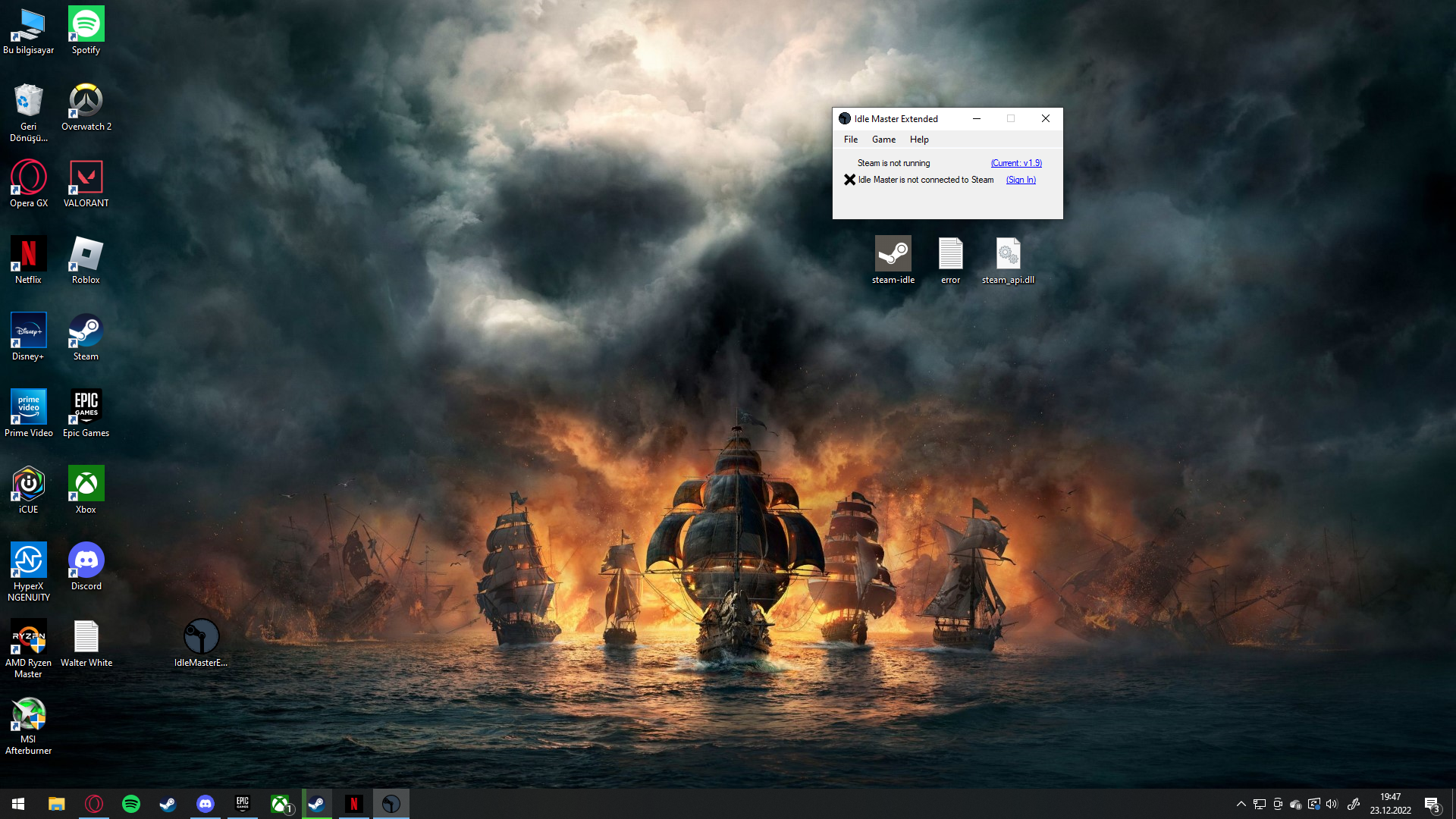Open the Game menu
This screenshot has width=1456, height=819.
coord(883,140)
